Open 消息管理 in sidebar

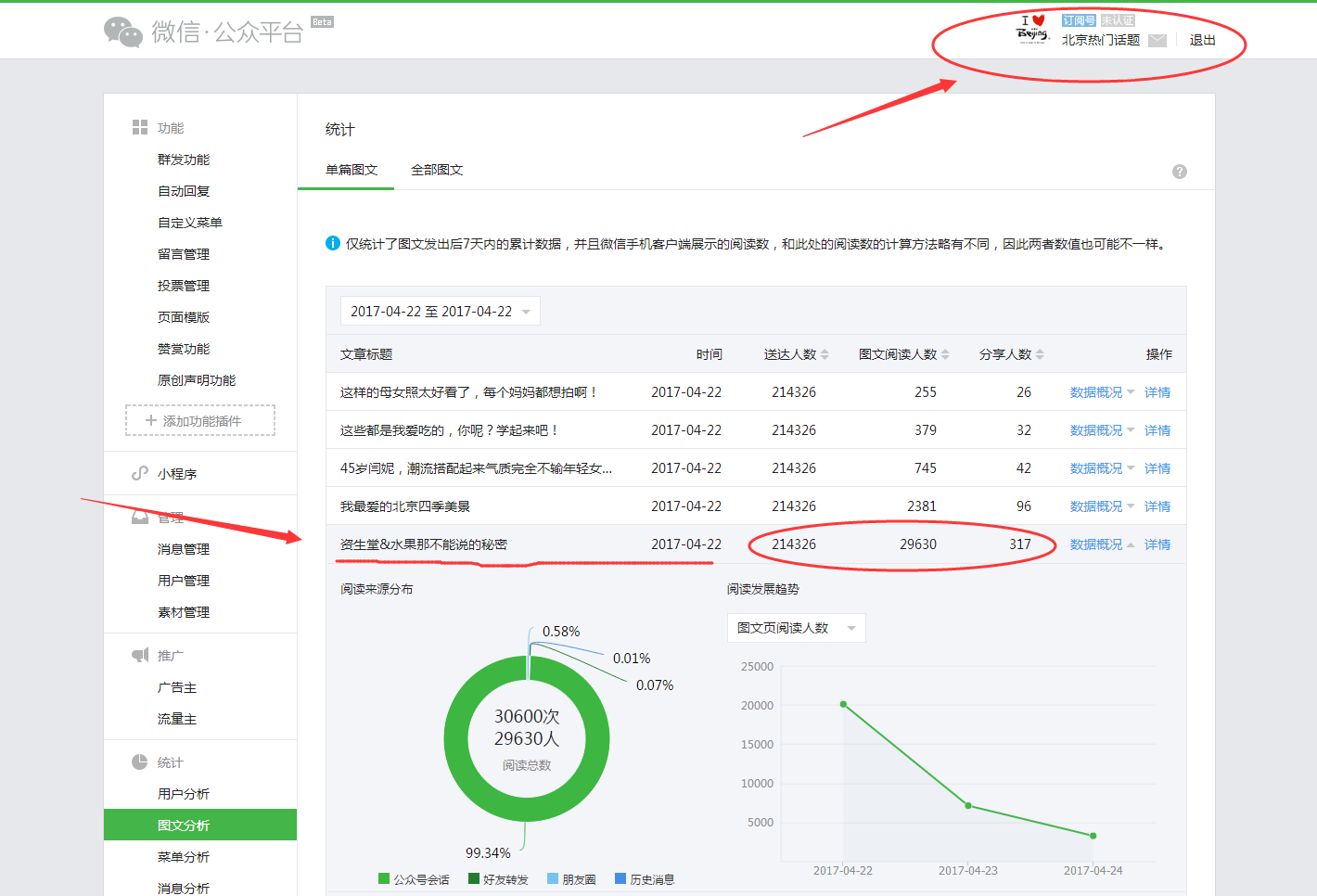[x=184, y=549]
